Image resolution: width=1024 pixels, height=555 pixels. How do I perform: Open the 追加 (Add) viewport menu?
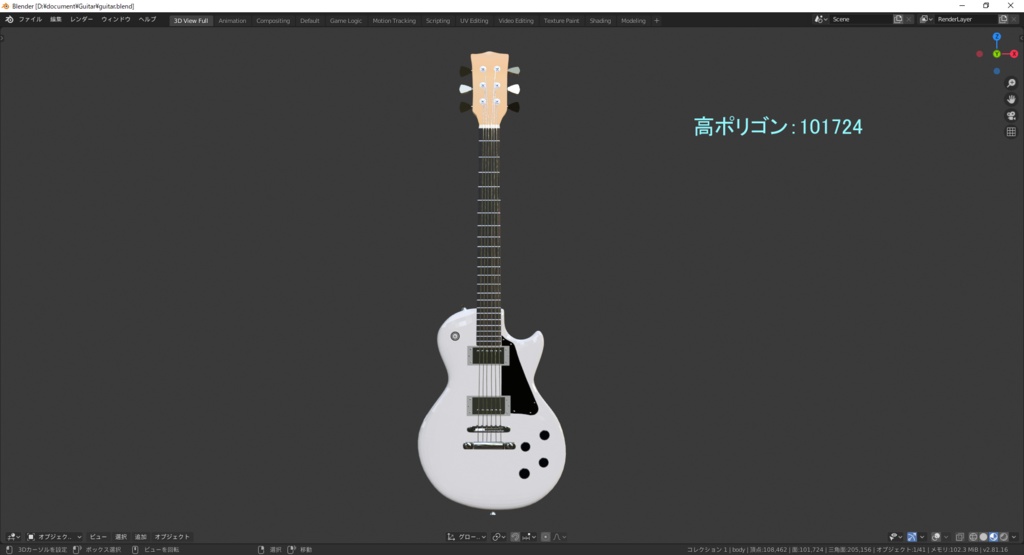(x=140, y=537)
